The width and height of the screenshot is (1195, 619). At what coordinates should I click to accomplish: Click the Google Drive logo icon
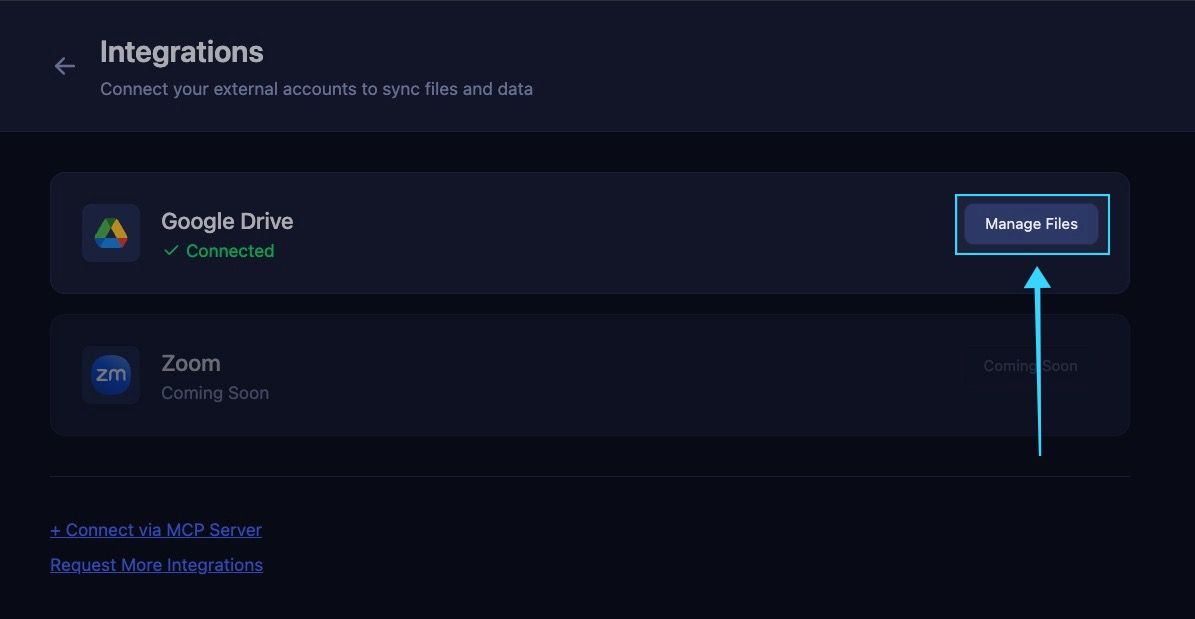(x=111, y=233)
